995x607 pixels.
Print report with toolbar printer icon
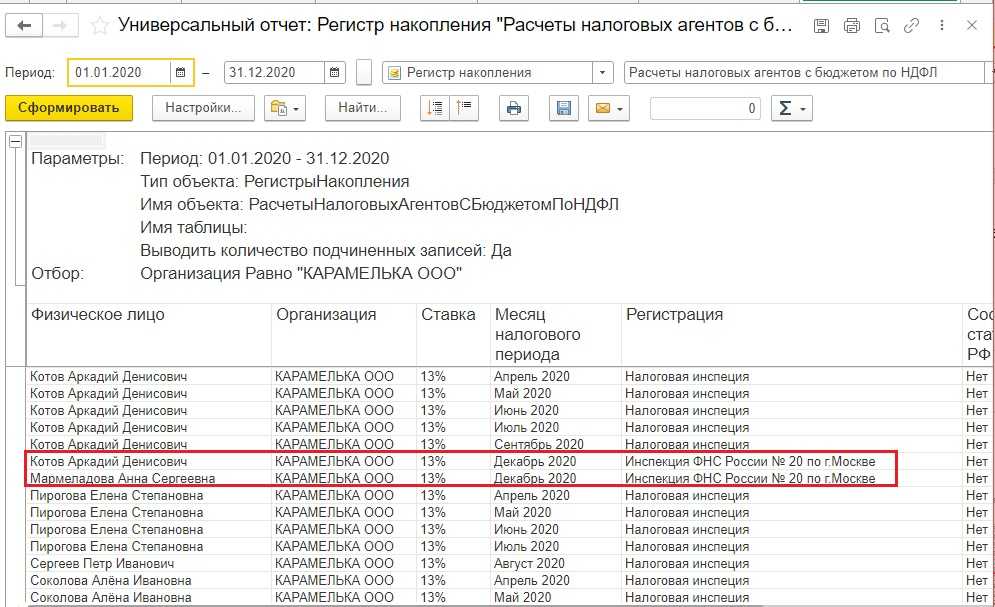pos(514,108)
